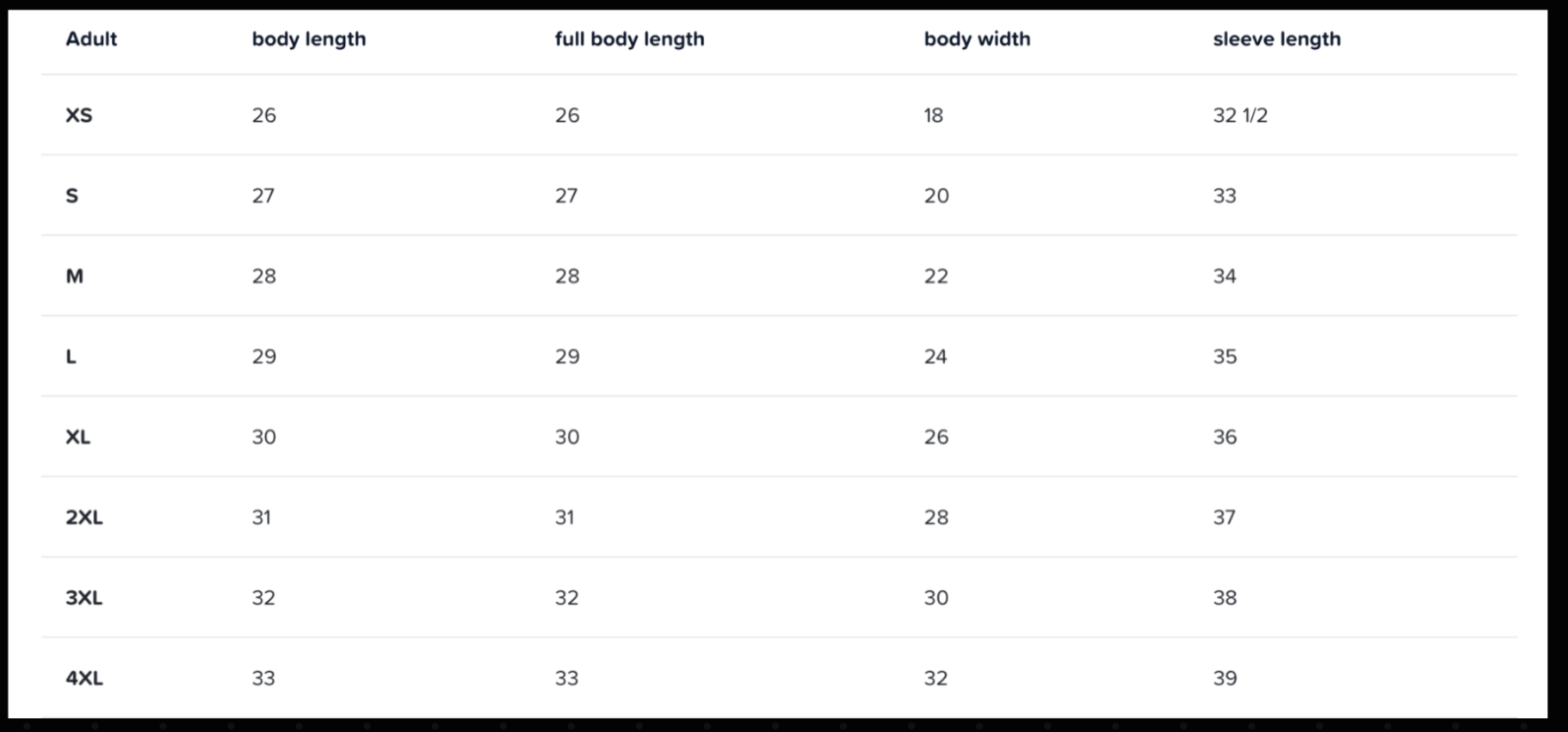This screenshot has height=732, width=1568.
Task: Click the XL size row label
Action: [x=77, y=437]
